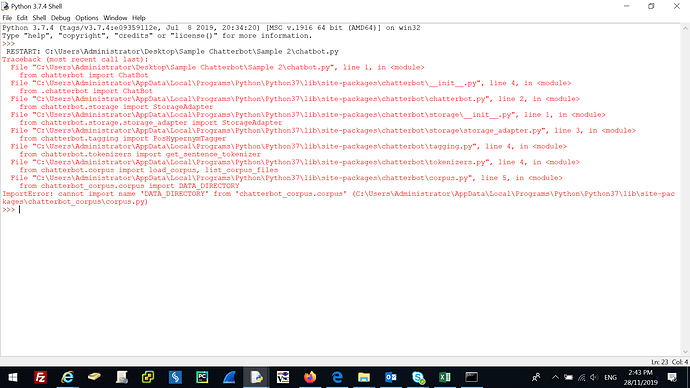The width and height of the screenshot is (690, 388).
Task: Click 'import DATA_DIRECTORY' traceback line
Action: click(x=129, y=186)
